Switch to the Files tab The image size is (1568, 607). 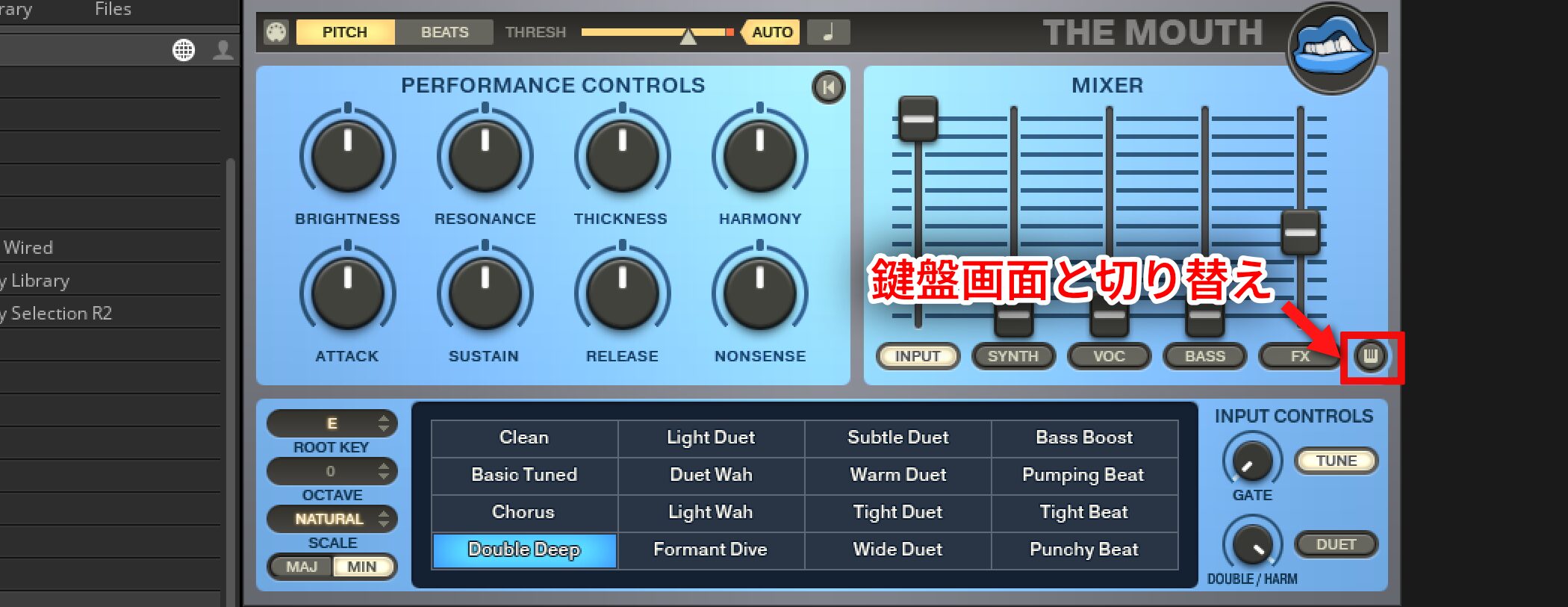coord(113,9)
